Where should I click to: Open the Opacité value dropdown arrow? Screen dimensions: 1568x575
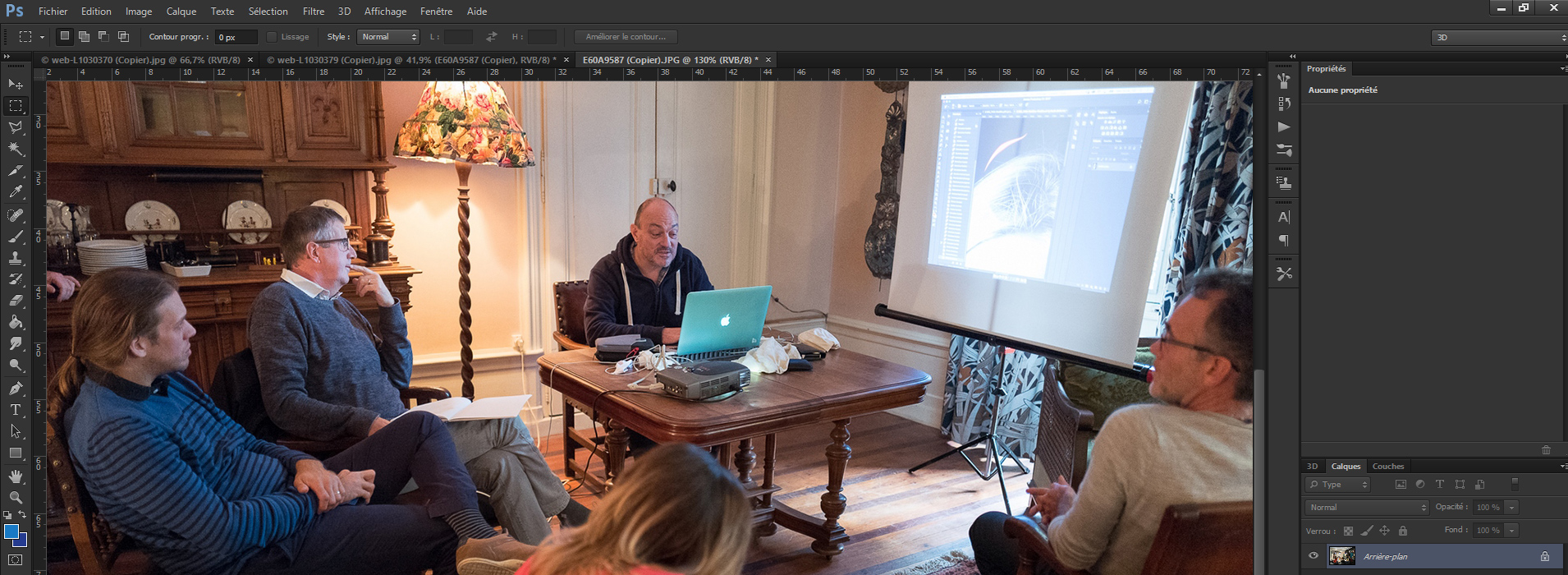click(1511, 508)
